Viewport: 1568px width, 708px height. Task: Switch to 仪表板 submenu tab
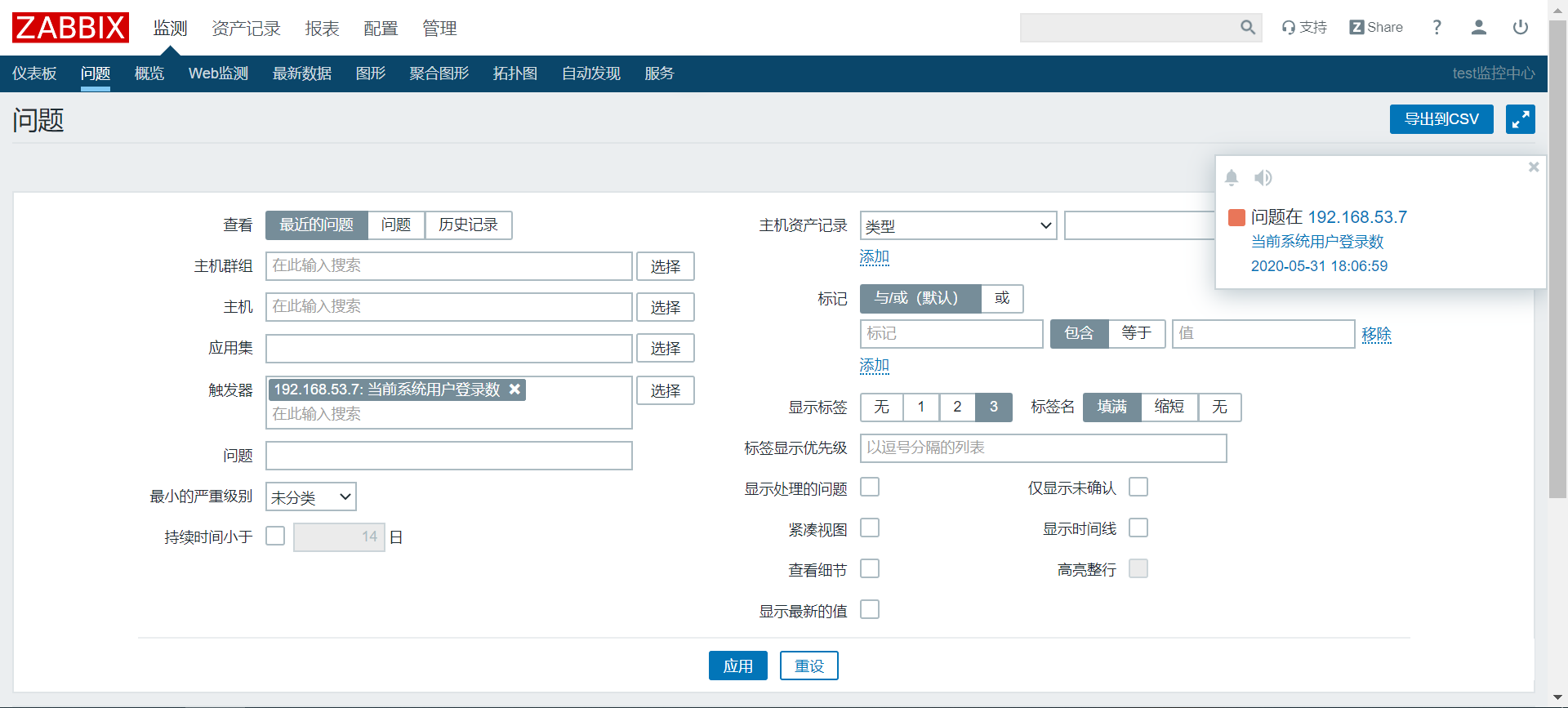(34, 73)
